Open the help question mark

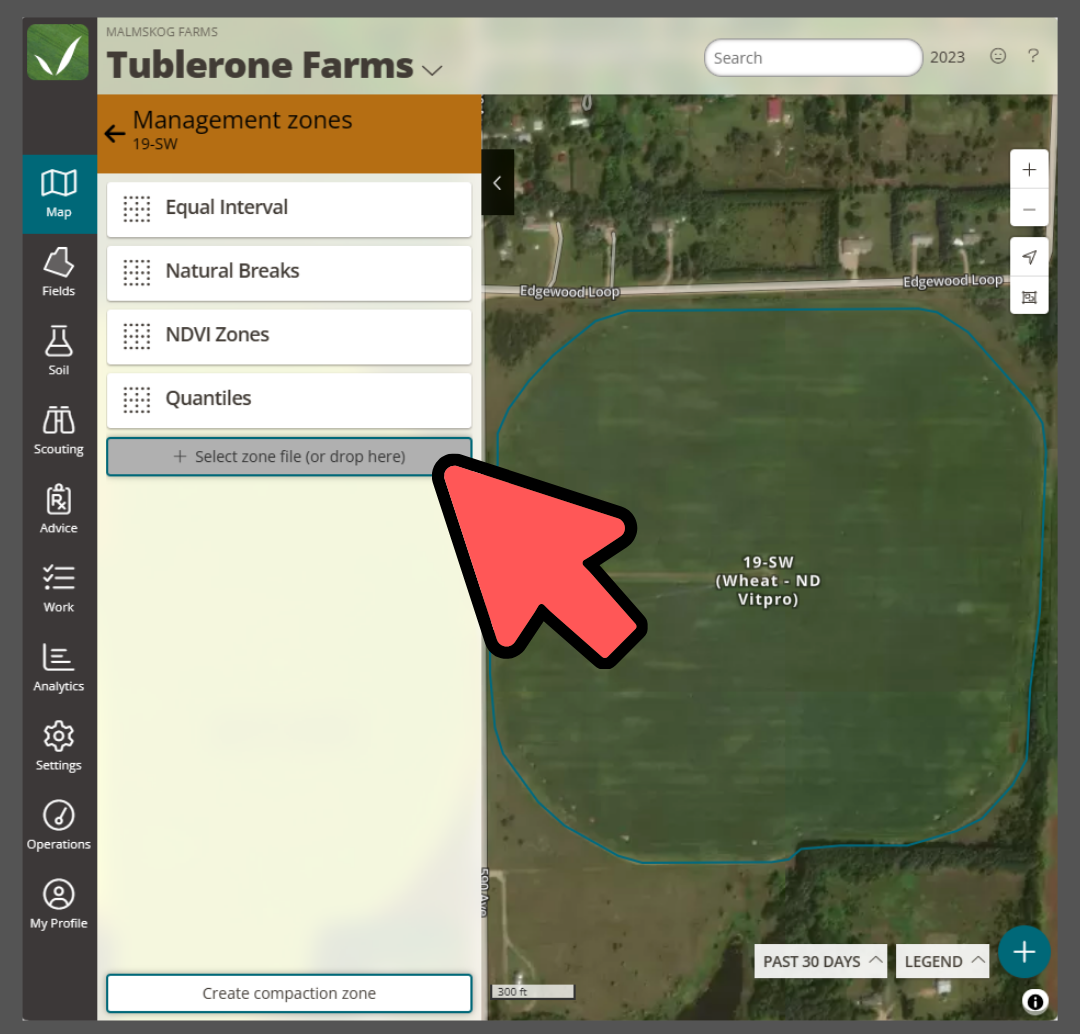(1032, 56)
